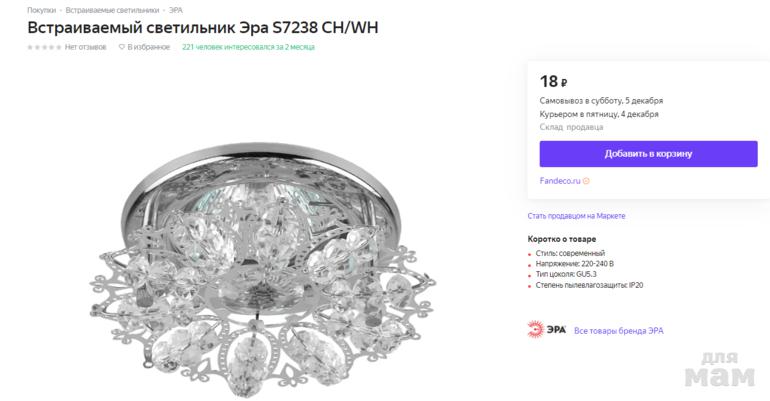The image size is (770, 401).
Task: Open the Покупки breadcrumb
Action: [x=41, y=10]
